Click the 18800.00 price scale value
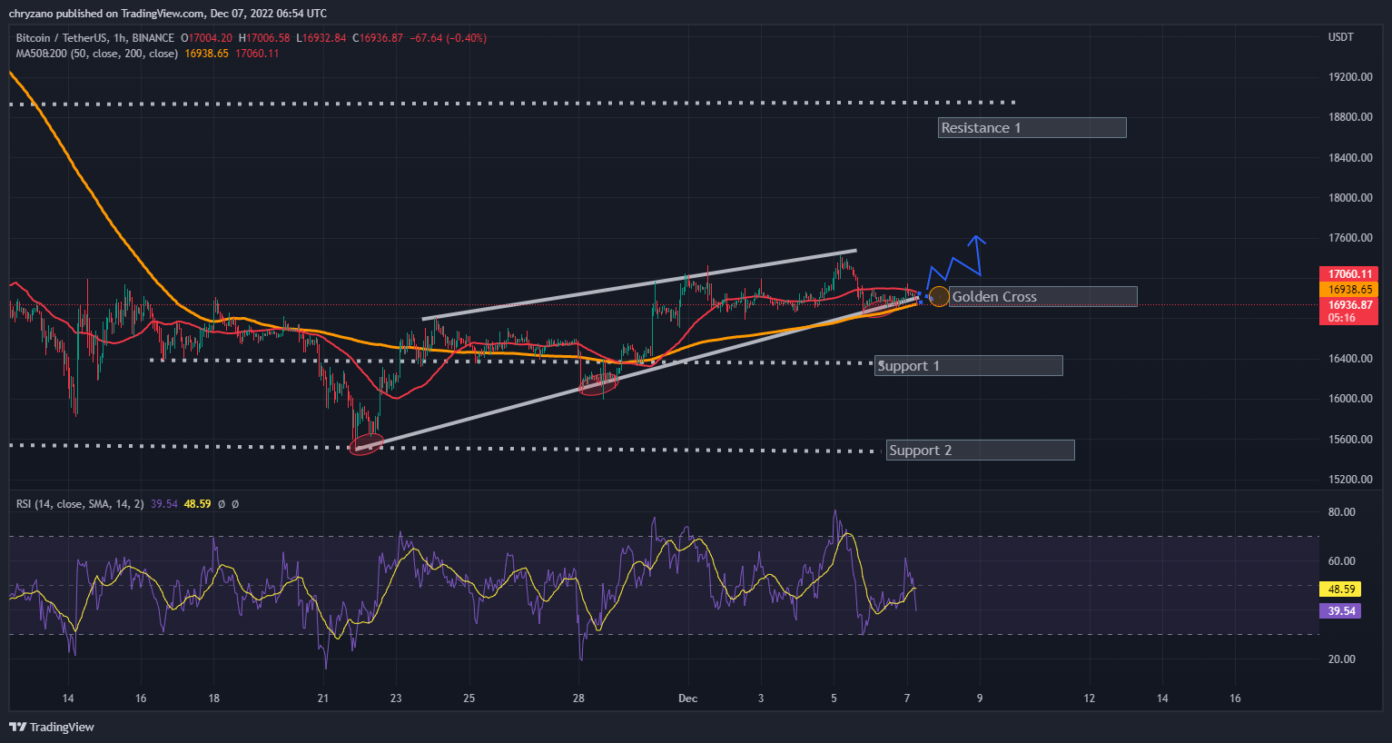This screenshot has height=743, width=1392. pyautogui.click(x=1349, y=117)
